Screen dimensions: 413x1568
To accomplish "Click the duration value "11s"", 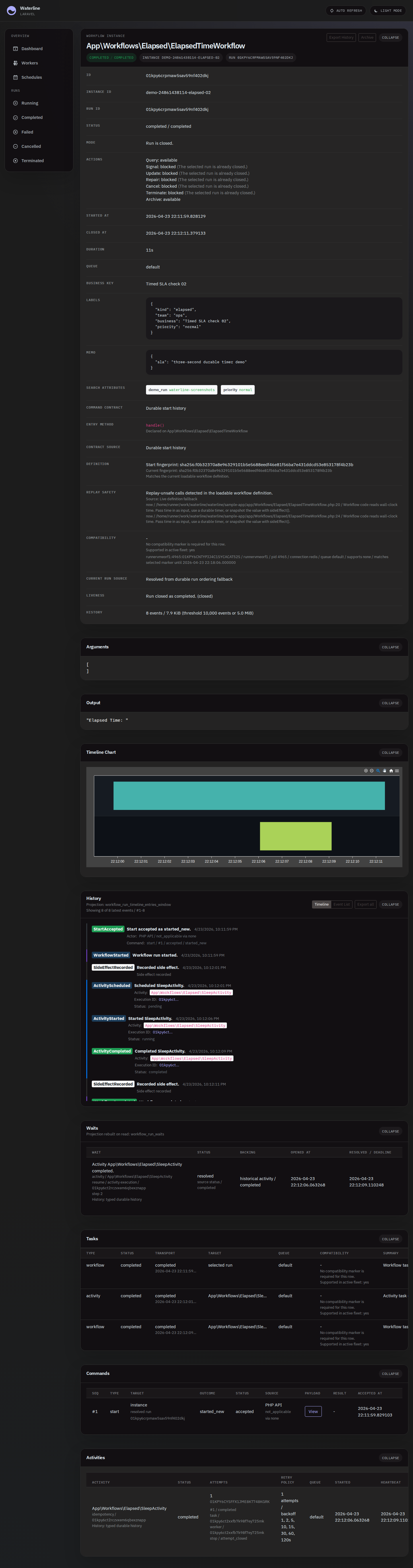I will (x=149, y=250).
